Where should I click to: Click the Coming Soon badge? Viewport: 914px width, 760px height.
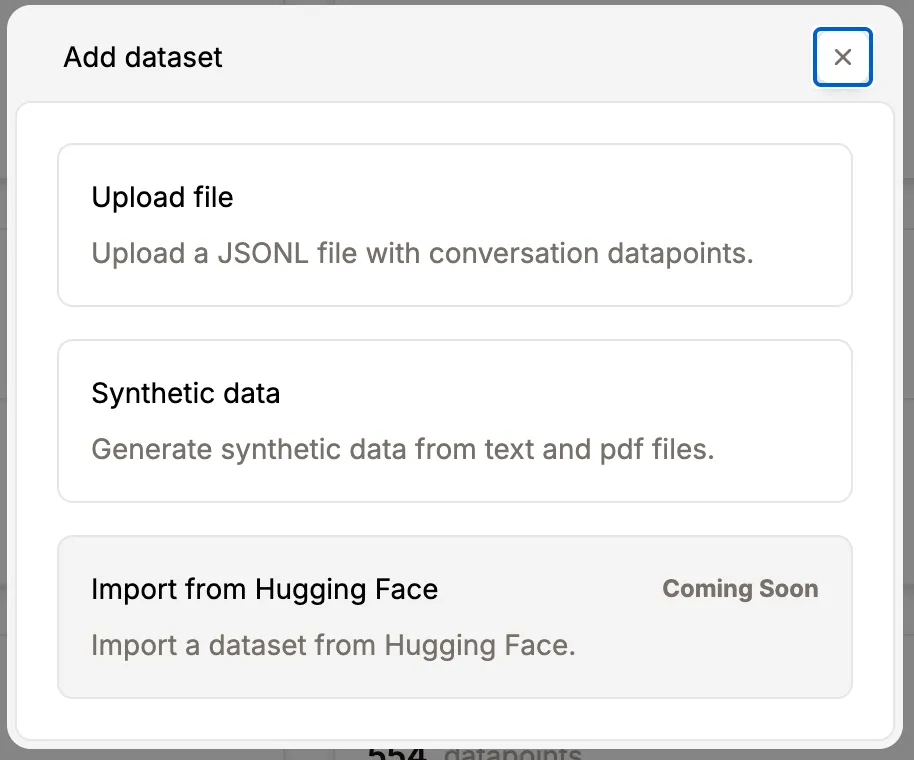(740, 589)
